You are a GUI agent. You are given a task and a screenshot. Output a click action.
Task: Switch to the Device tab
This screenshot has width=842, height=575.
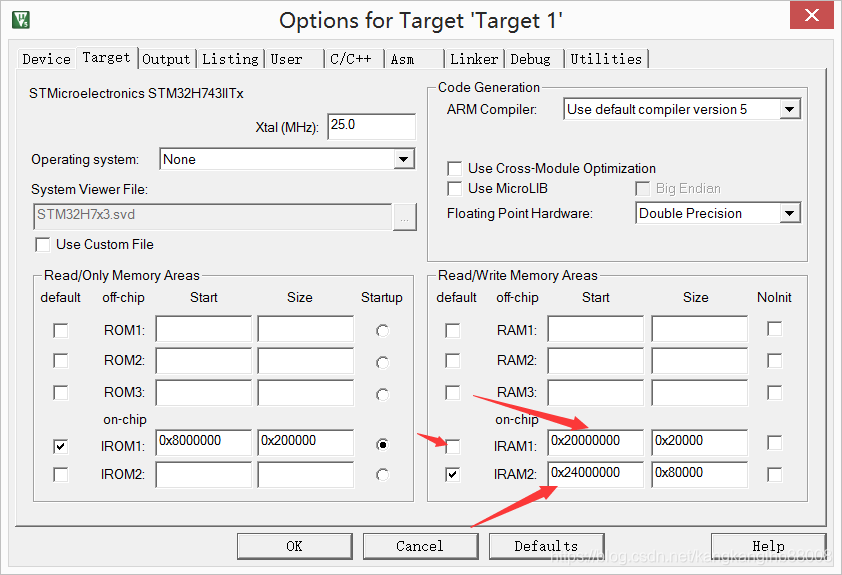coord(46,59)
